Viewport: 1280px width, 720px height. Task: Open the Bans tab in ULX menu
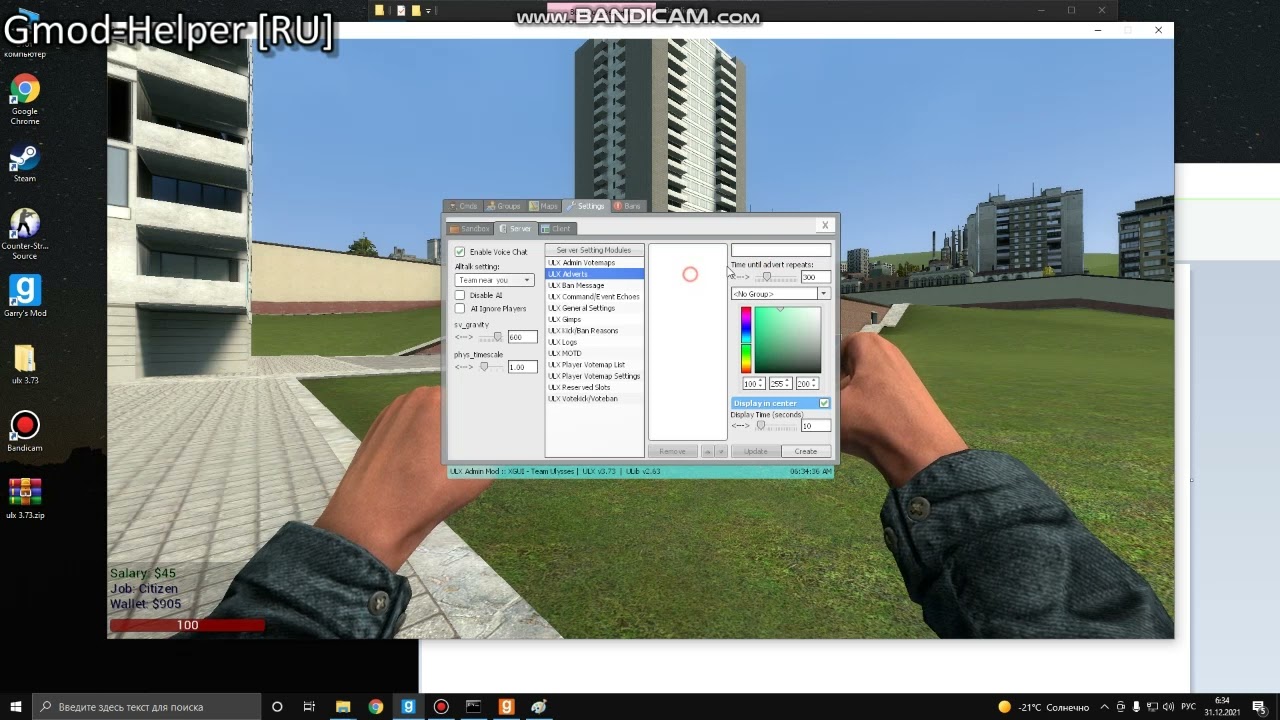point(627,206)
